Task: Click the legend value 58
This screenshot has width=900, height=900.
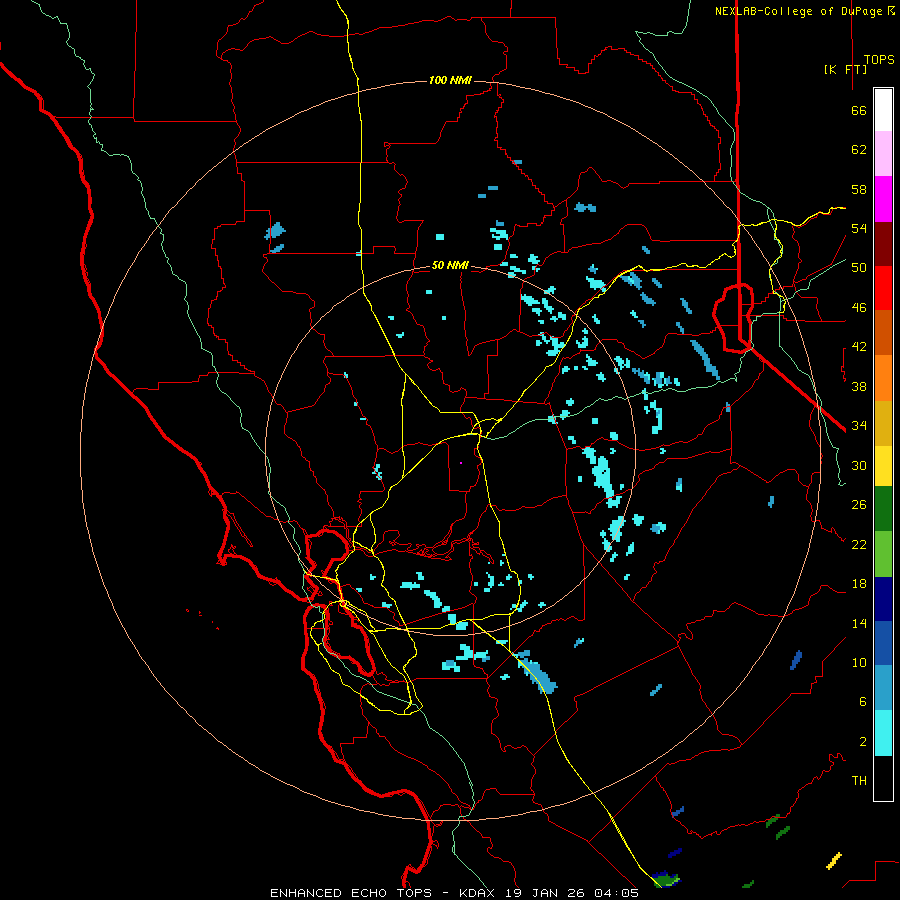Action: click(859, 189)
